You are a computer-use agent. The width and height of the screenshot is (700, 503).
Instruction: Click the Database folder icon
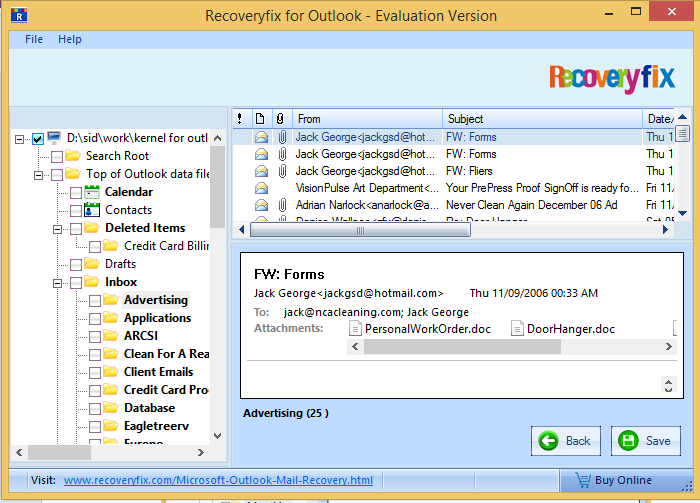[x=111, y=407]
